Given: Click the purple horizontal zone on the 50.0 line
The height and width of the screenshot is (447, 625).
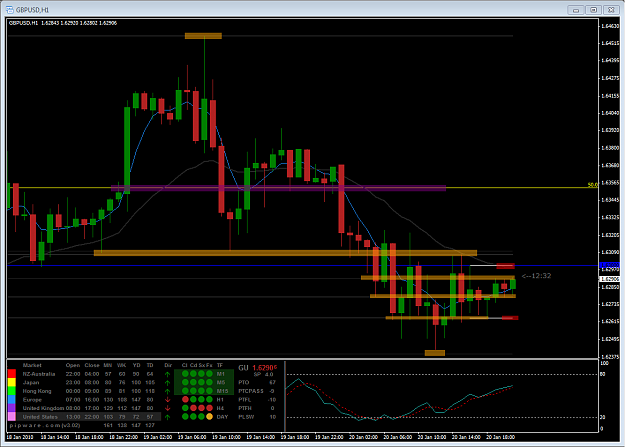Looking at the screenshot, I should (279, 188).
